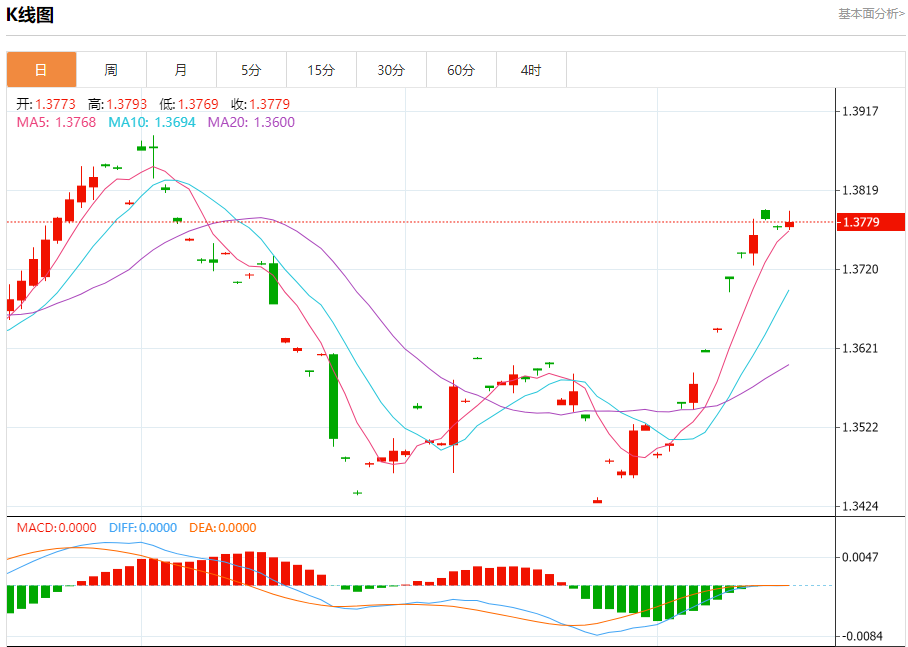Click the 1.3621 price axis label

[861, 349]
